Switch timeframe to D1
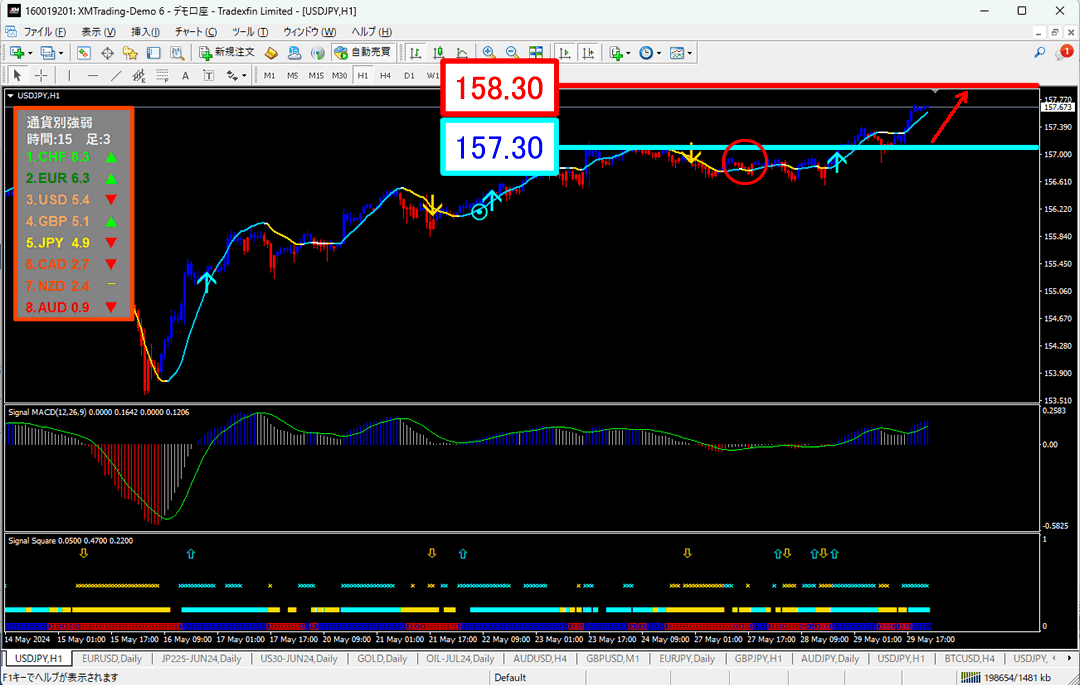This screenshot has height=685, width=1080. click(x=409, y=75)
